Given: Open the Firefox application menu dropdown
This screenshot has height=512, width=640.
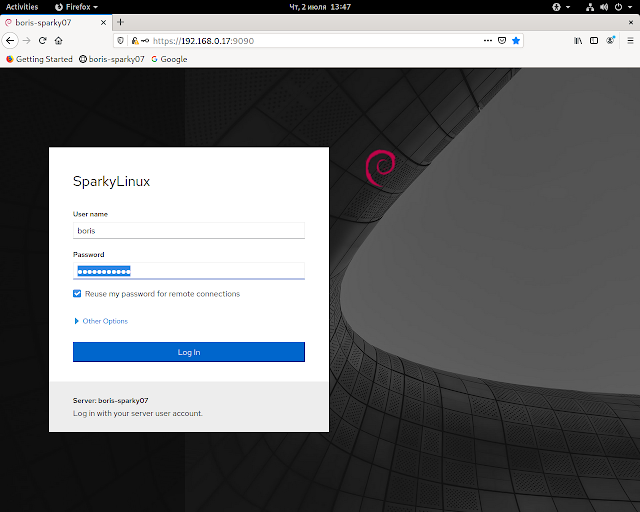Looking at the screenshot, I should (x=76, y=7).
